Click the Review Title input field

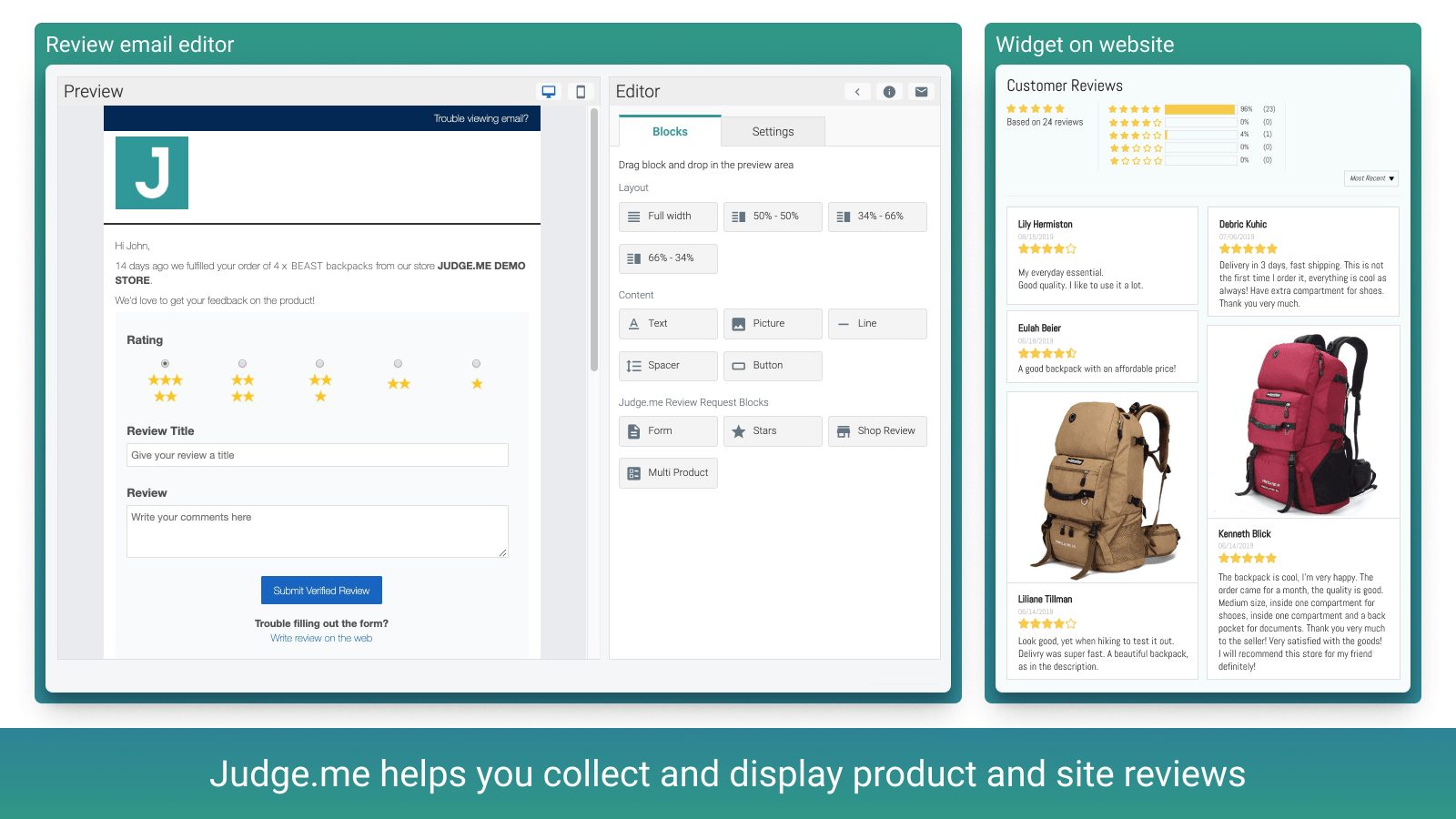[x=318, y=455]
